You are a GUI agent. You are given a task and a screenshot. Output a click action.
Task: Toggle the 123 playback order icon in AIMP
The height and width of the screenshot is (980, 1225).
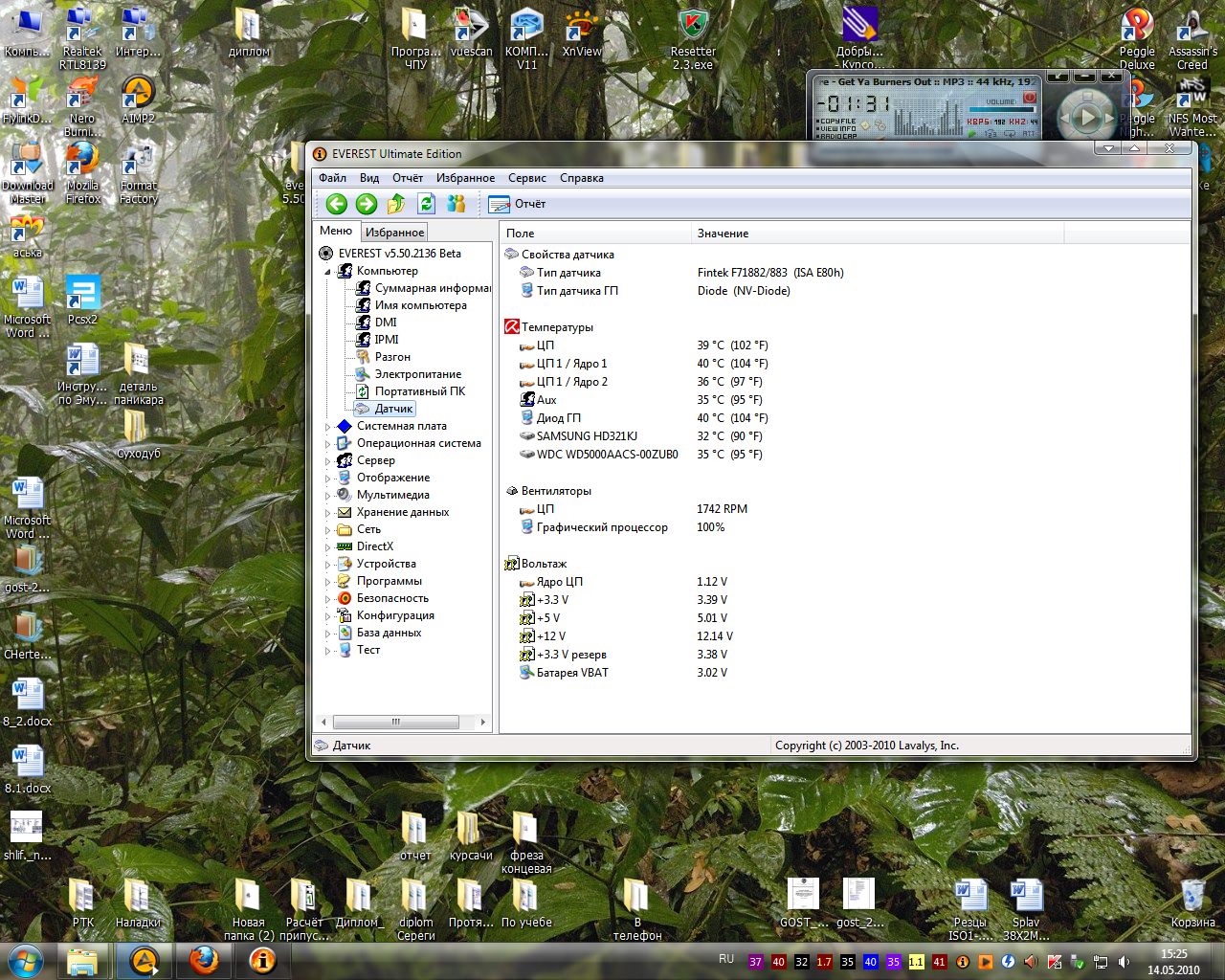[991, 134]
